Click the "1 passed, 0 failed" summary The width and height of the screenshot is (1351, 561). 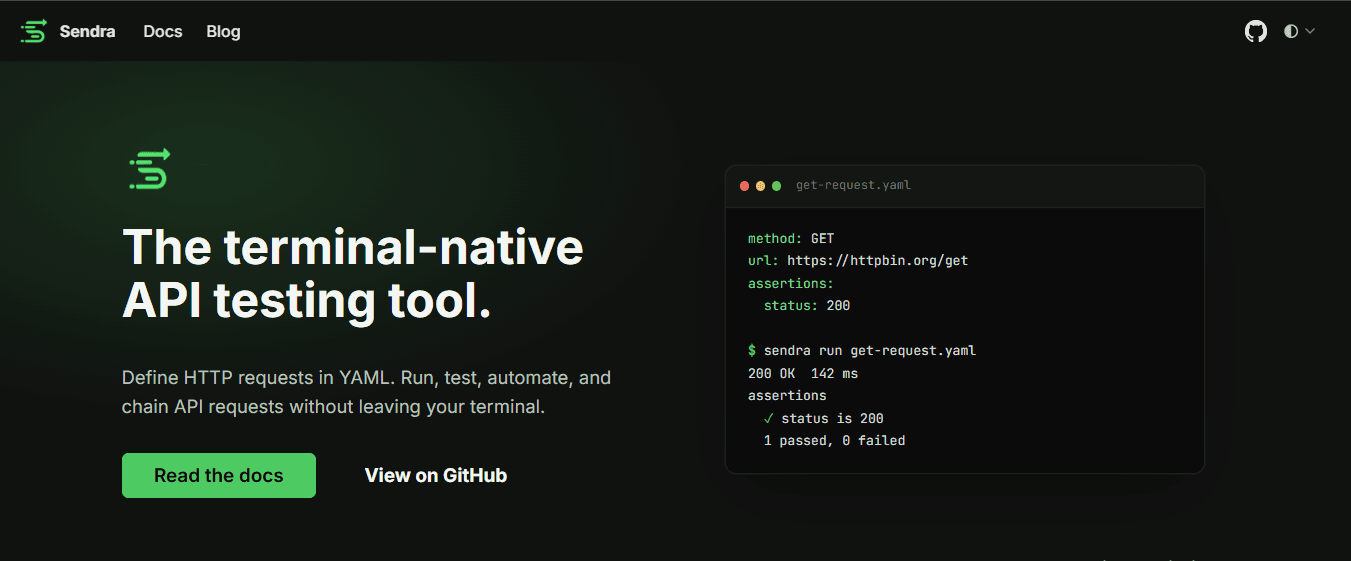tap(834, 440)
